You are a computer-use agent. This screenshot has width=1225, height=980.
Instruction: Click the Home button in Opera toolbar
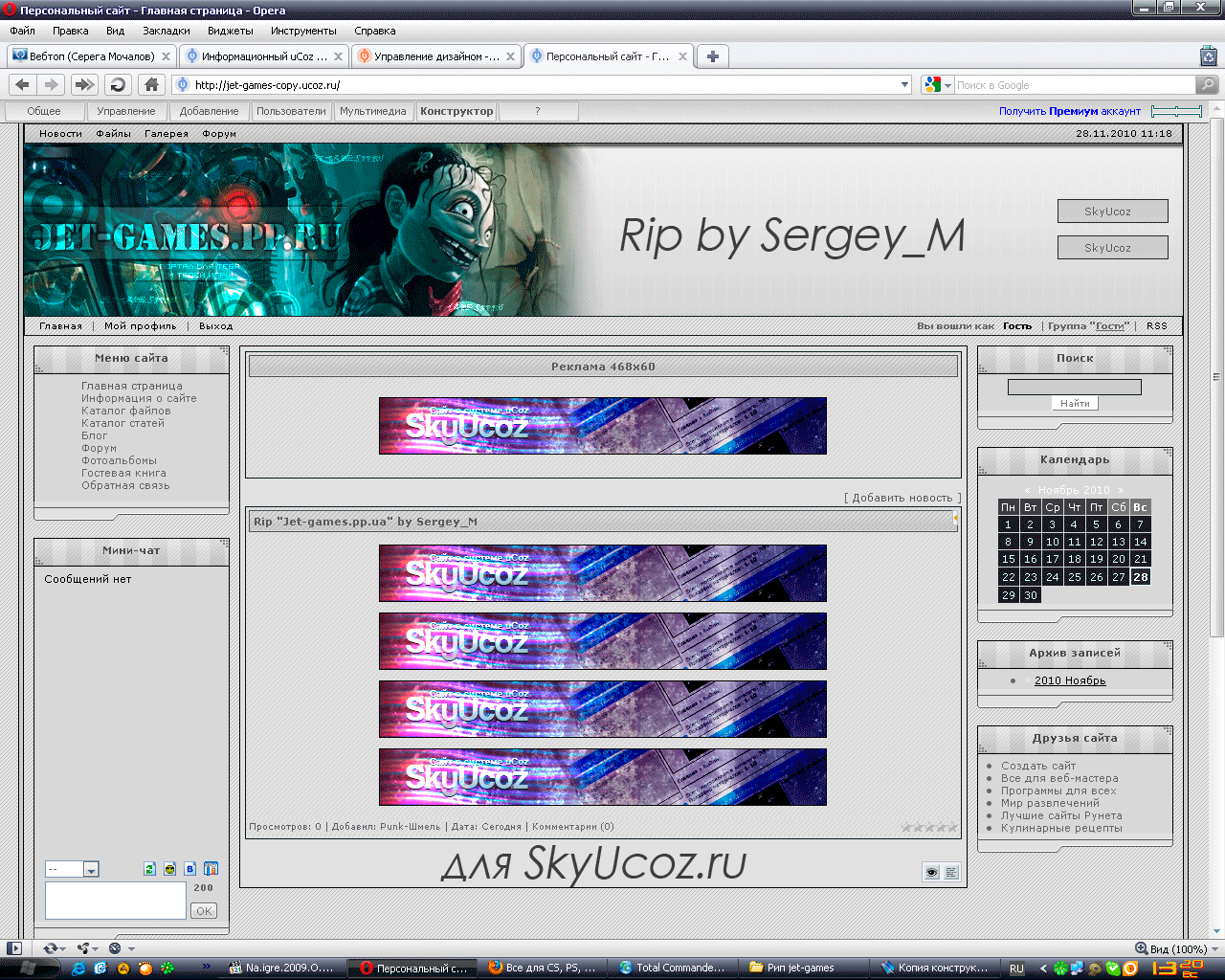(x=151, y=85)
